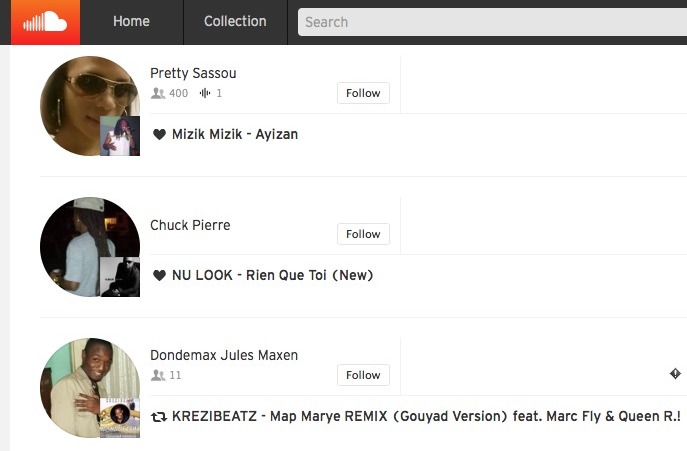Follow Pretty Sassou

(x=363, y=93)
